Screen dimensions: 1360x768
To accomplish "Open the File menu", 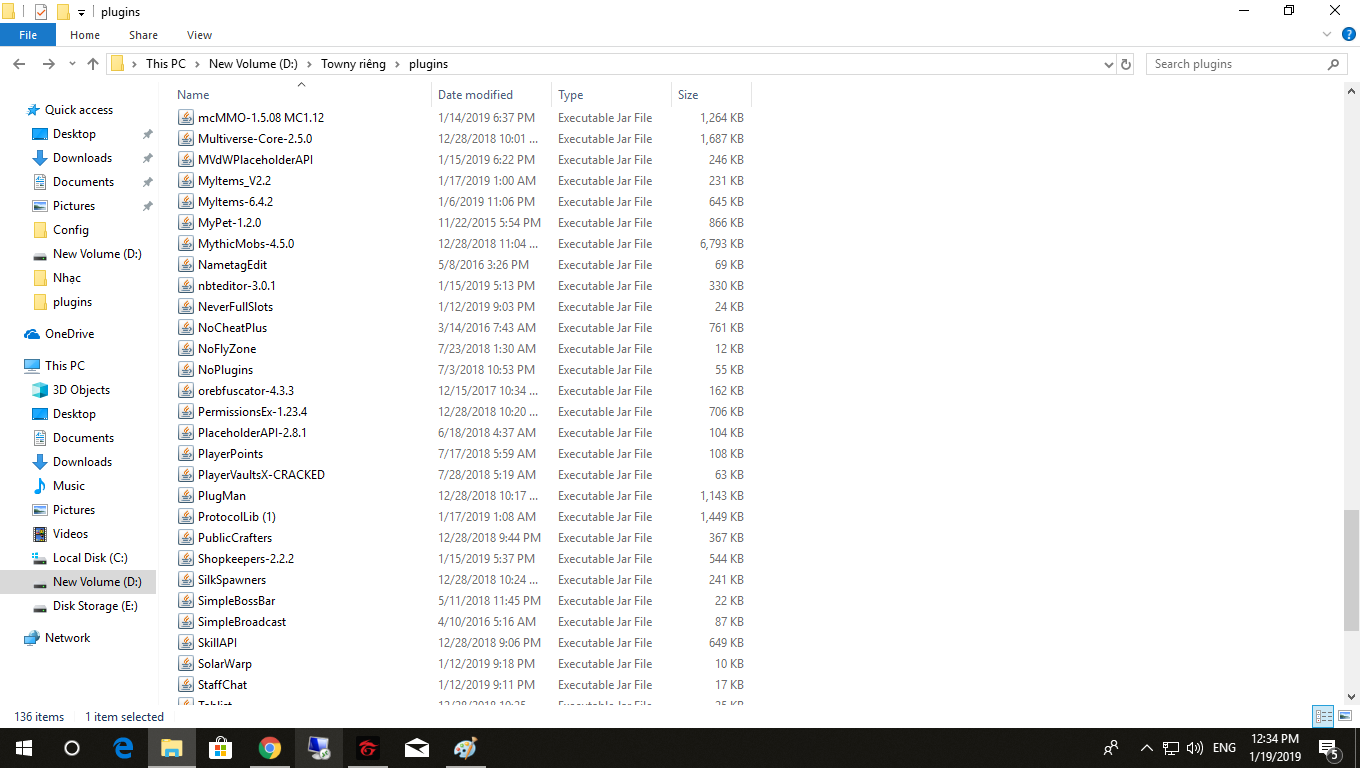I will (28, 34).
